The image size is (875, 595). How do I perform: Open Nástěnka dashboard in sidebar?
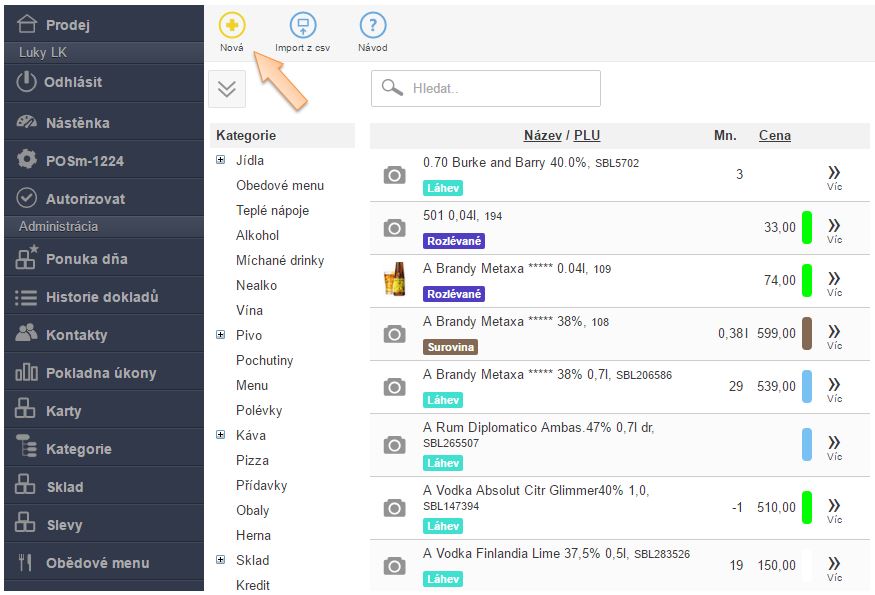(76, 123)
